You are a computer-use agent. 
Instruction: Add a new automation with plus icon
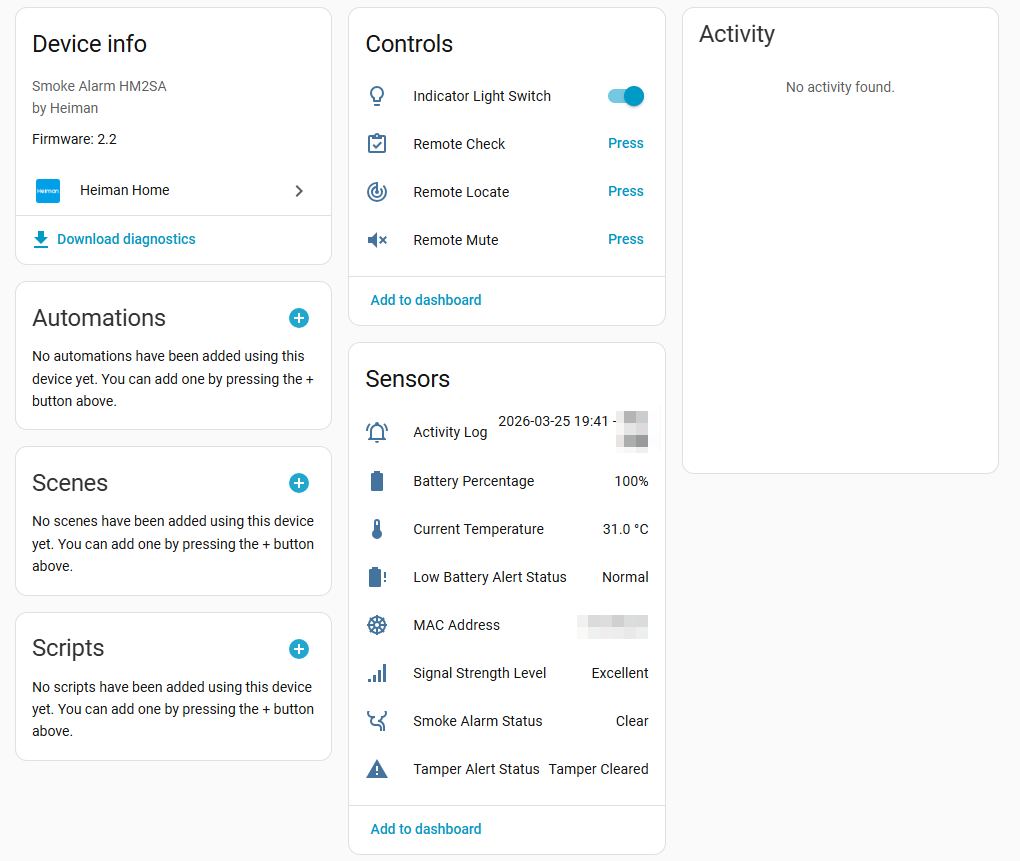[x=299, y=318]
